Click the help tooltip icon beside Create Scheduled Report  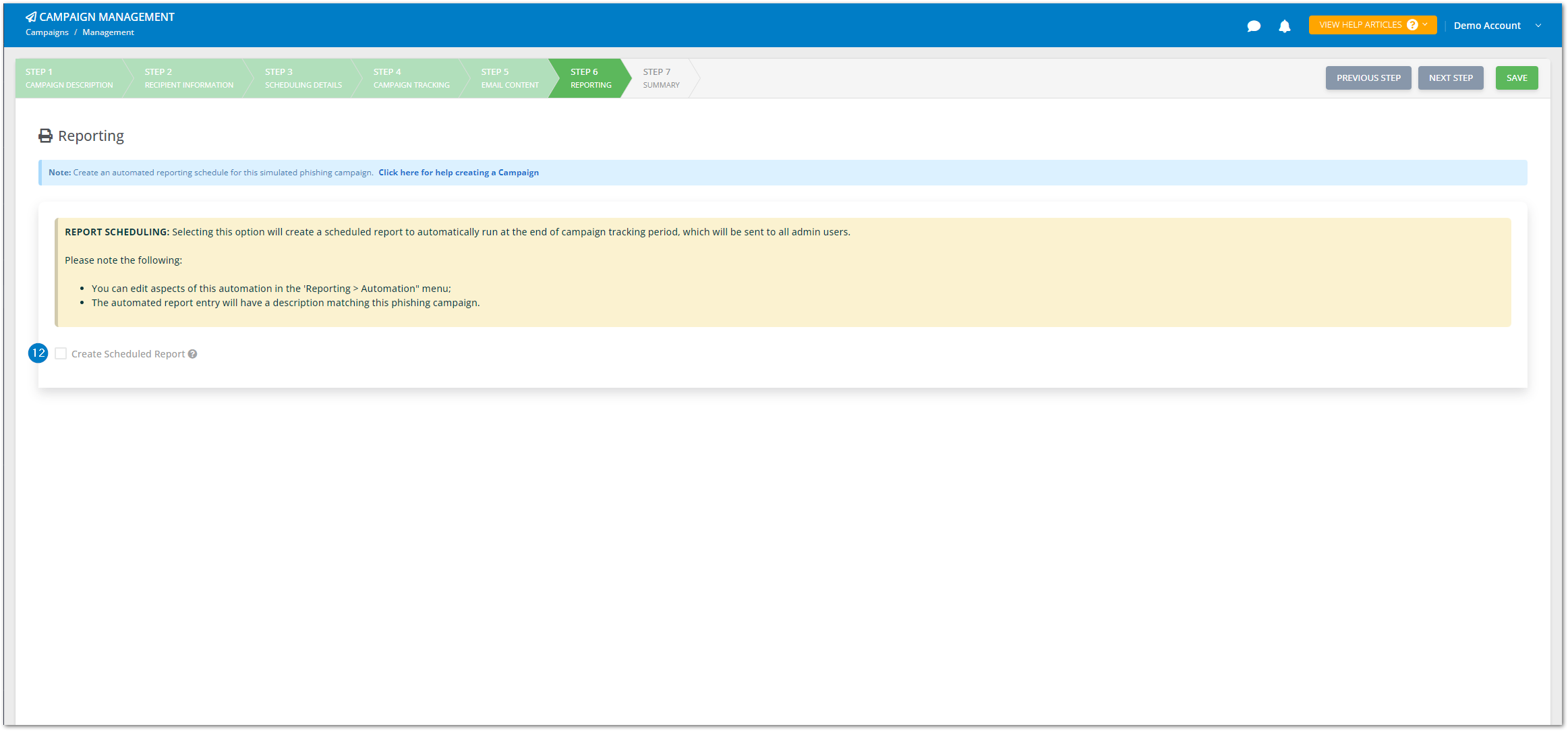pos(193,354)
